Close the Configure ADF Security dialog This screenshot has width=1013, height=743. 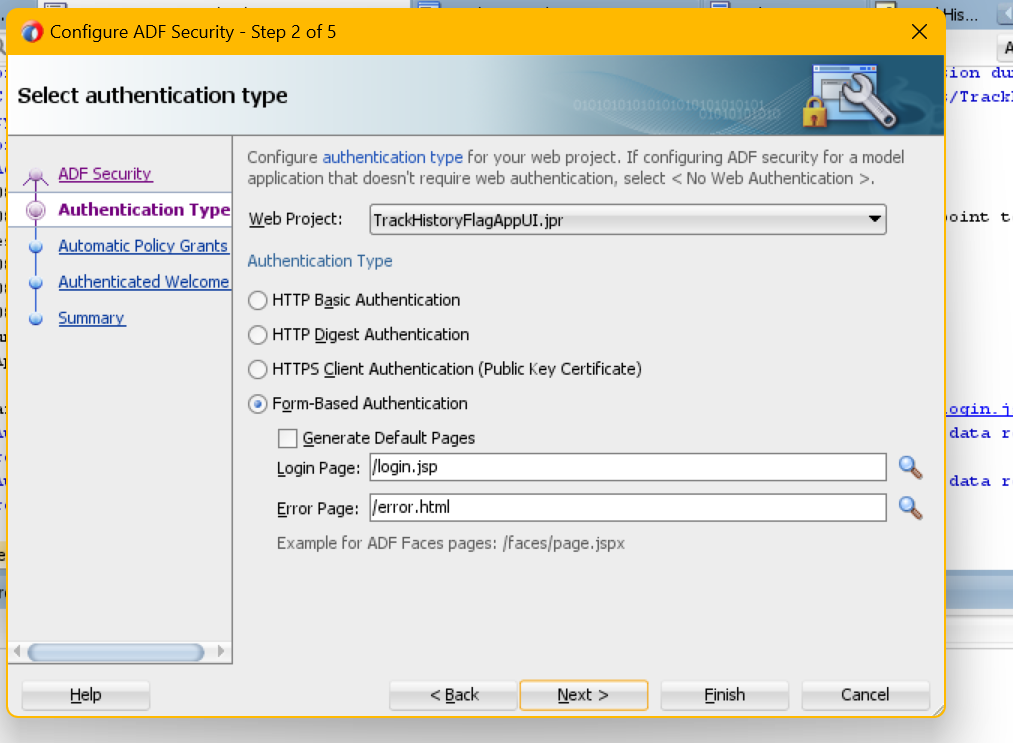click(919, 32)
